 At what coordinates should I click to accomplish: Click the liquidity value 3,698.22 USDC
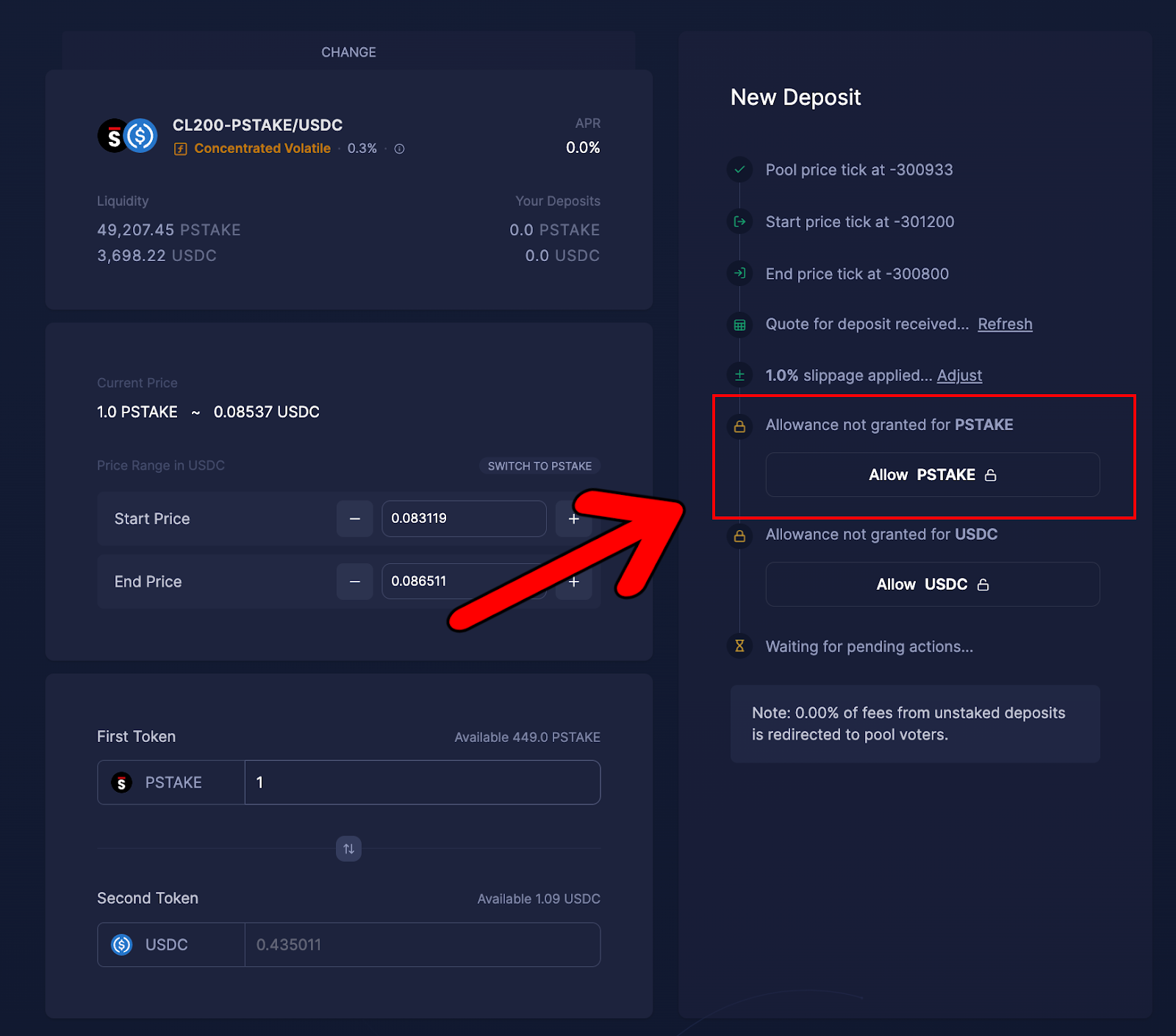[x=157, y=256]
